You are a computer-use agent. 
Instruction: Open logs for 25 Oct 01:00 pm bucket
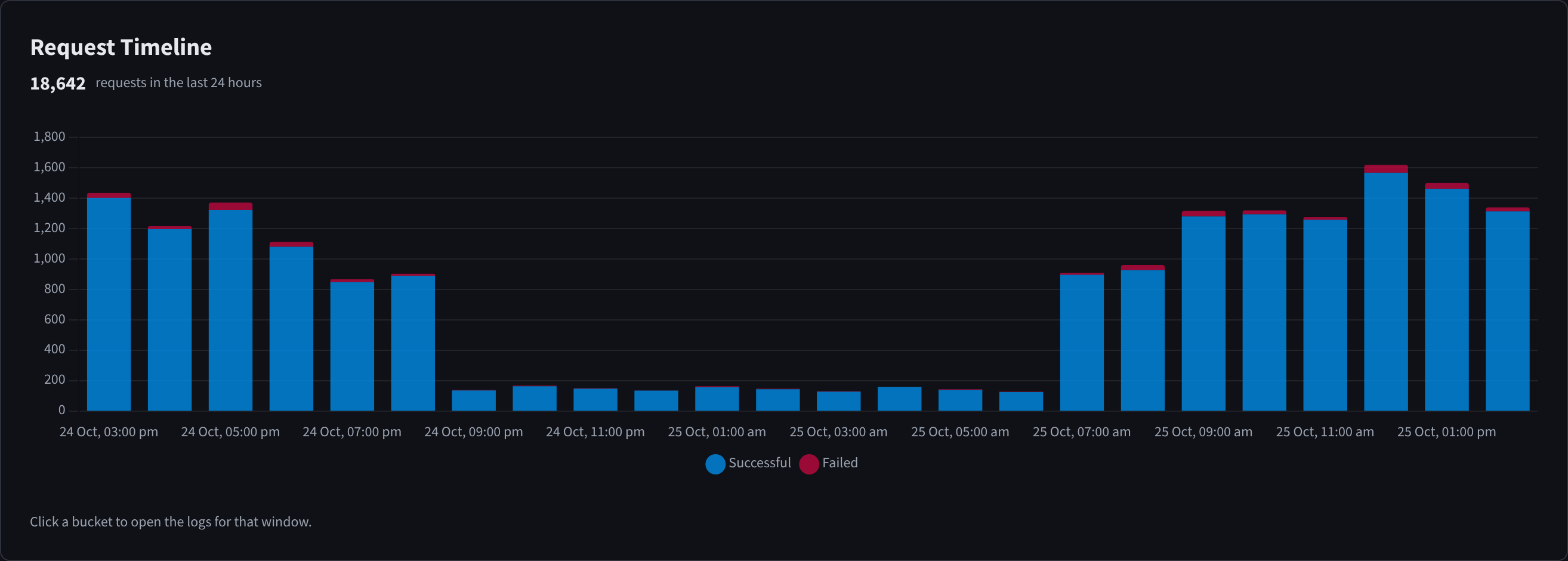click(1447, 297)
